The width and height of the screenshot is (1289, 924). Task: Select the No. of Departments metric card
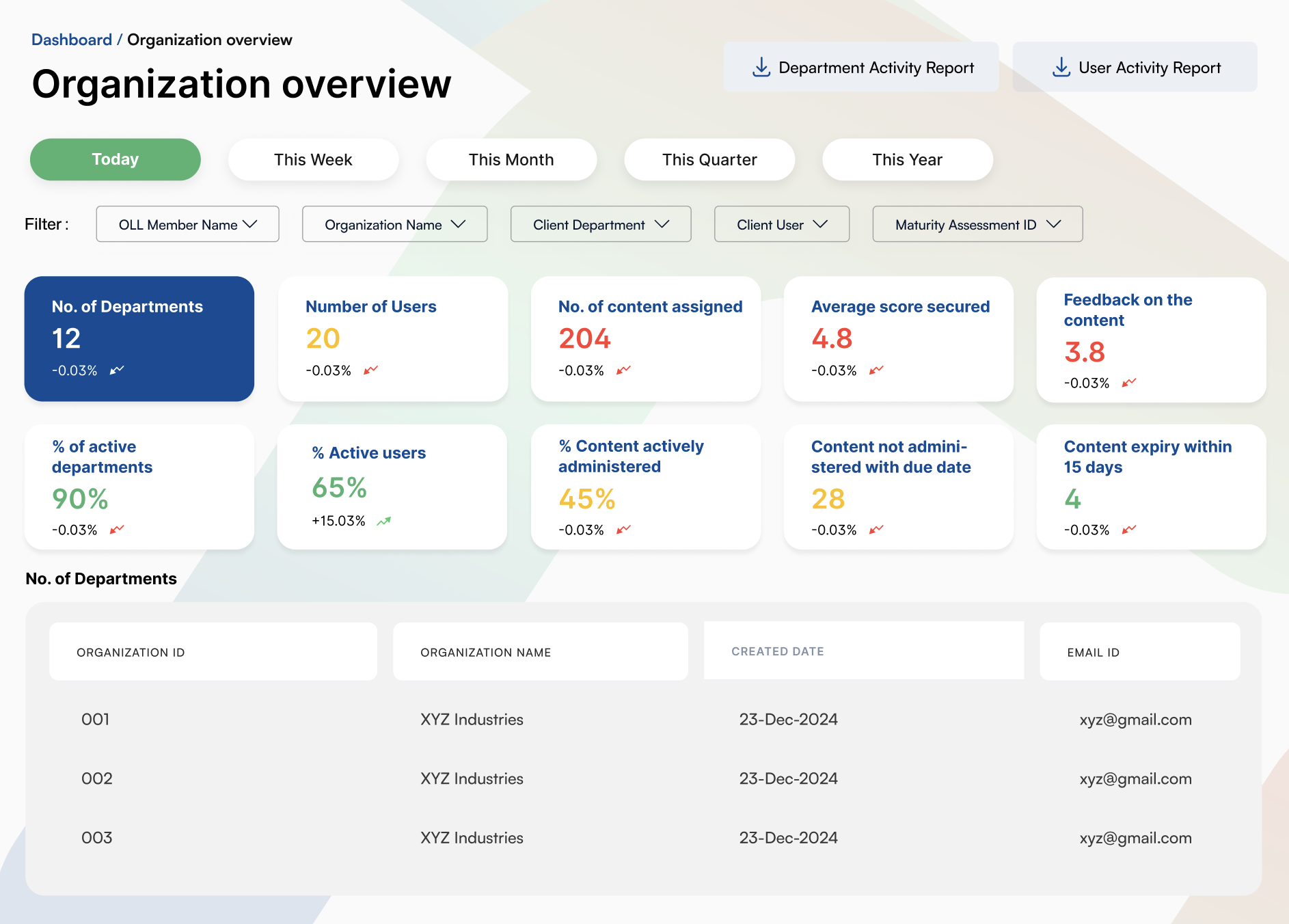click(x=139, y=339)
